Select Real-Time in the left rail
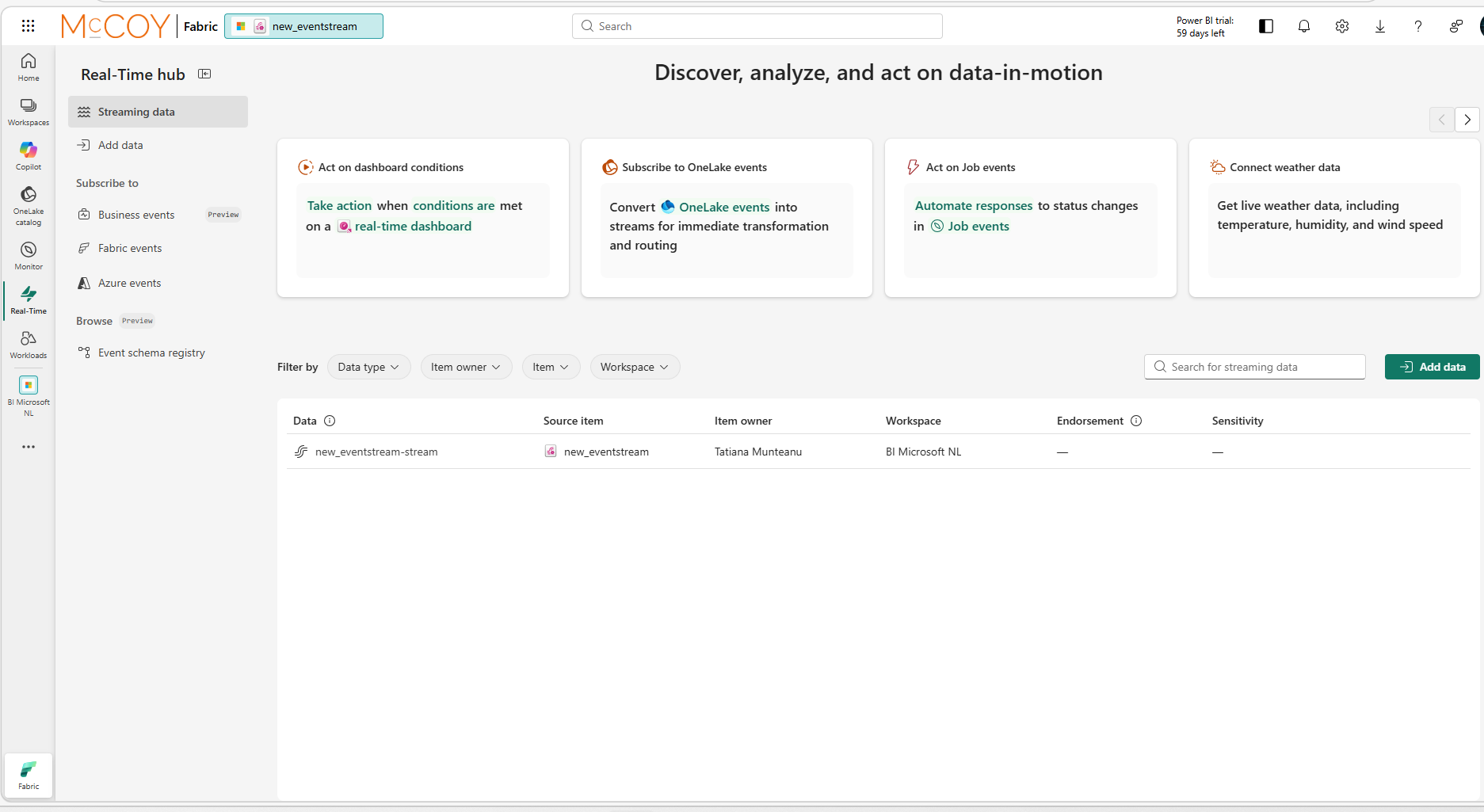 point(29,300)
